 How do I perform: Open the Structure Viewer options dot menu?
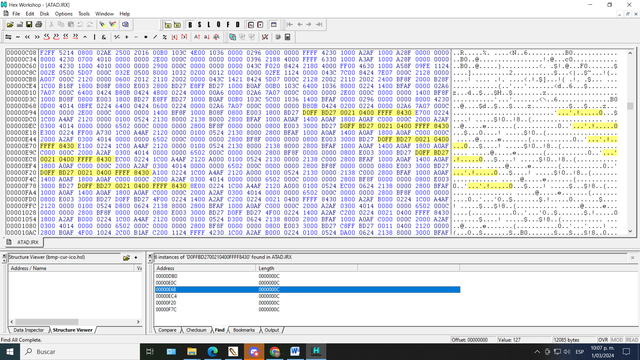pyautogui.click(x=136, y=258)
